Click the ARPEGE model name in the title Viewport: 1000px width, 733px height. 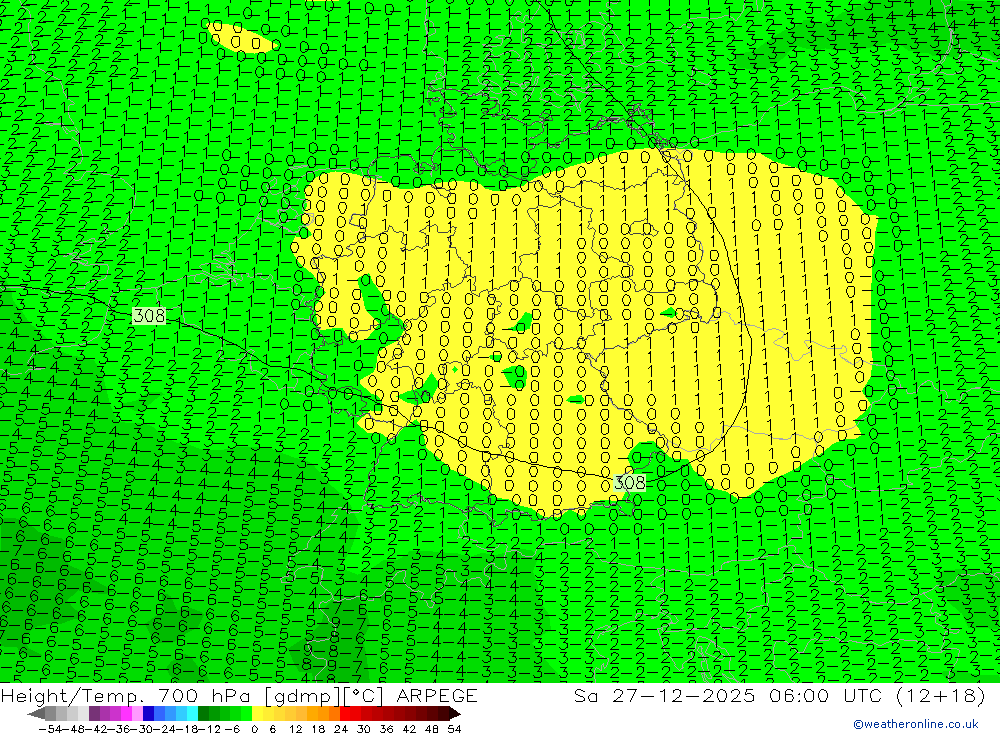pyautogui.click(x=437, y=695)
